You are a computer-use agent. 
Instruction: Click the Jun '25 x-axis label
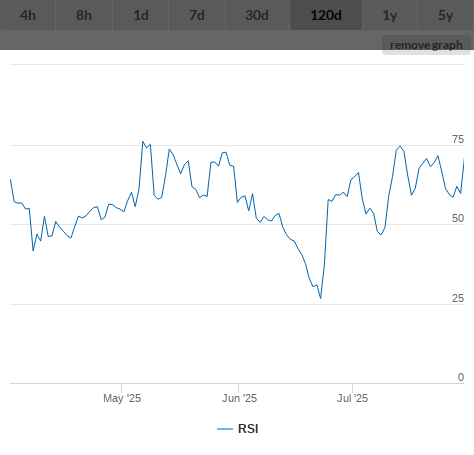click(239, 398)
